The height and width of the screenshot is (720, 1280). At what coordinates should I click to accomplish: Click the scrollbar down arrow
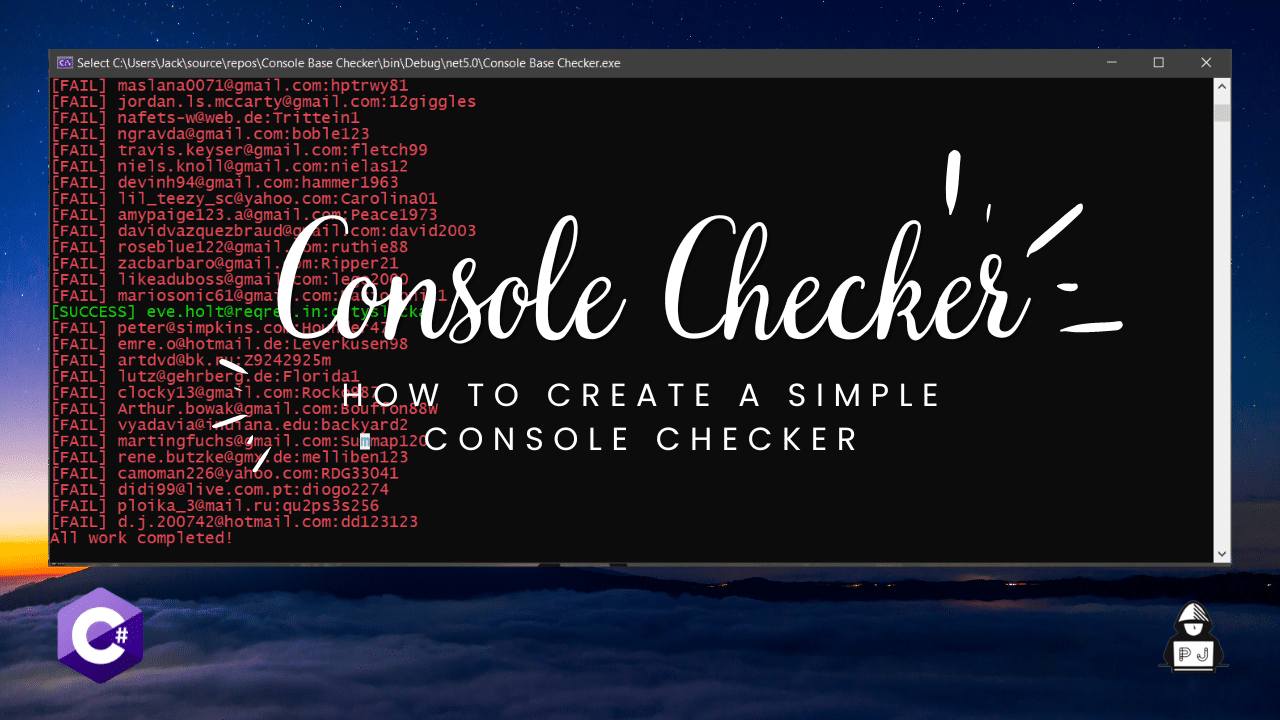click(x=1222, y=553)
